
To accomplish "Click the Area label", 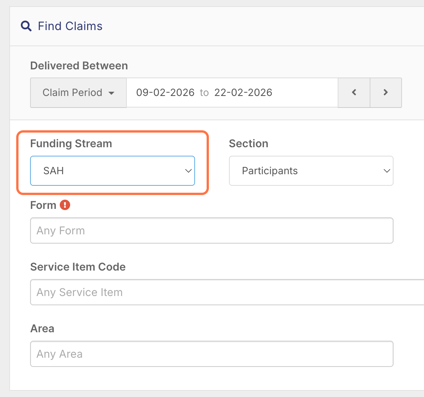I will (42, 328).
